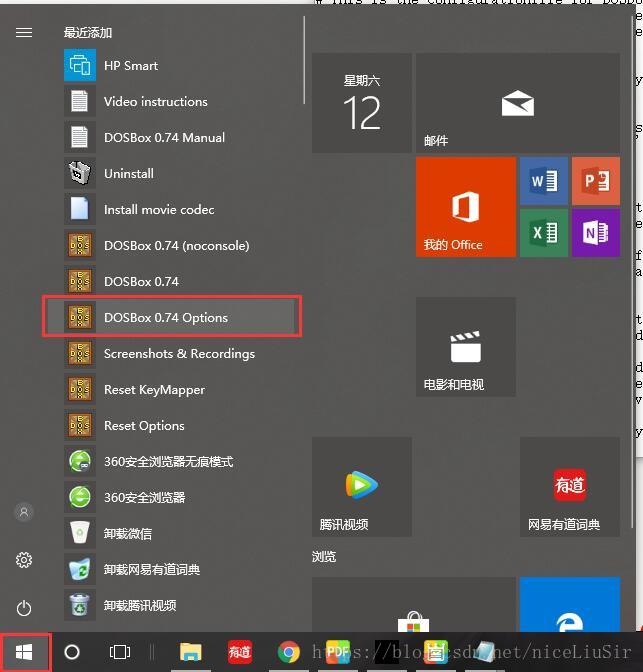Click the Uninstall recycle bin icon
Viewport: 643px width, 672px height.
click(x=80, y=173)
